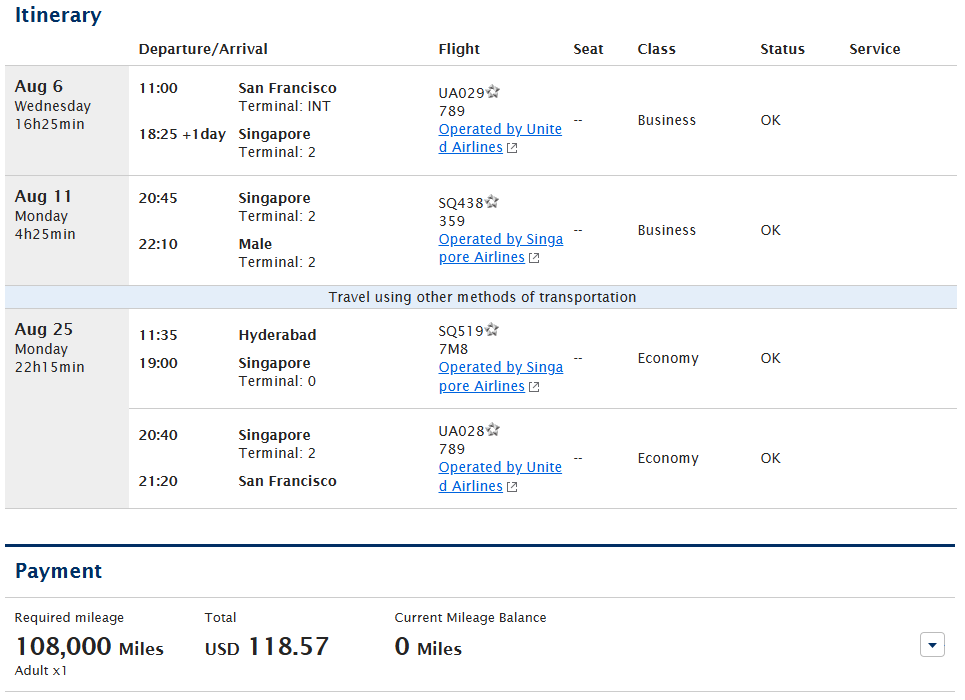Click the Travel using other methods banner
The image size is (965, 700).
[481, 297]
